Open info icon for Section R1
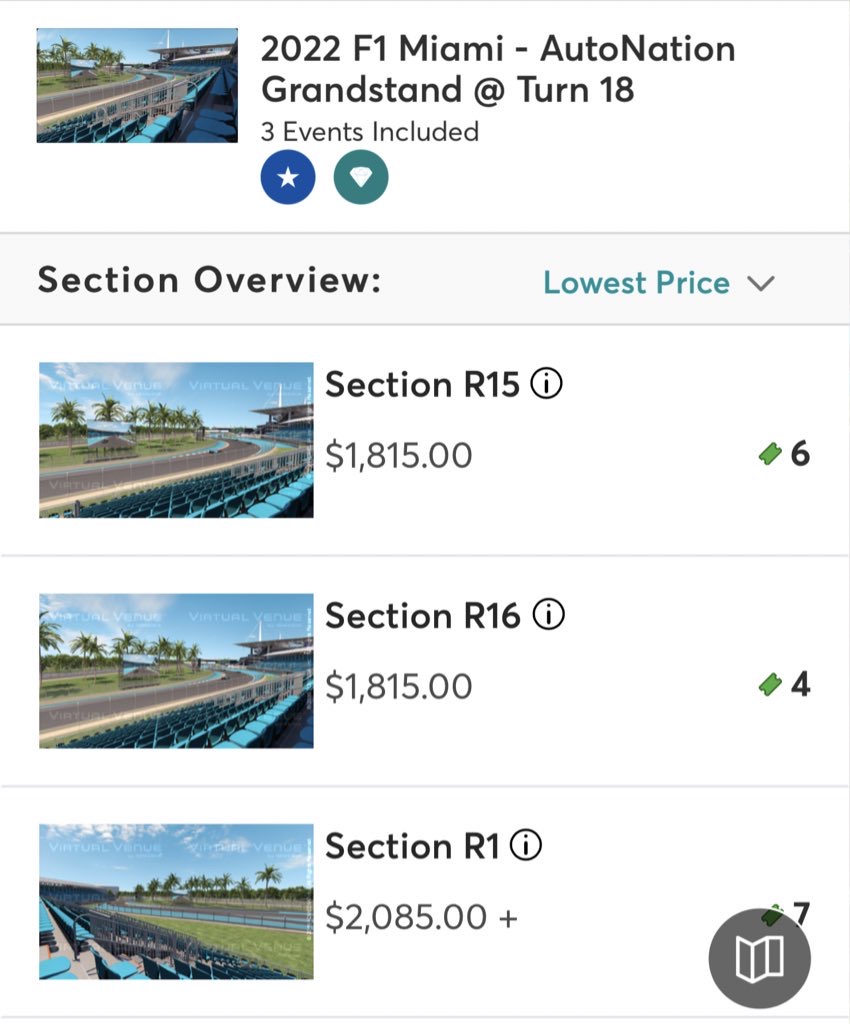This screenshot has width=850, height=1024. (526, 846)
